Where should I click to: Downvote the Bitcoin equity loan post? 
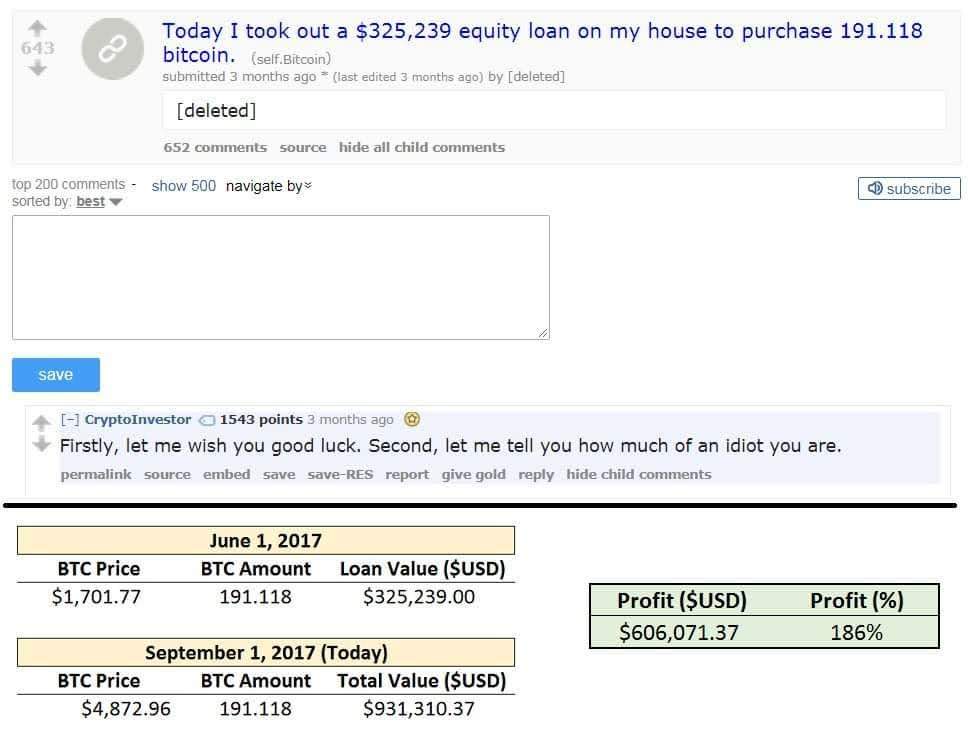pyautogui.click(x=37, y=68)
